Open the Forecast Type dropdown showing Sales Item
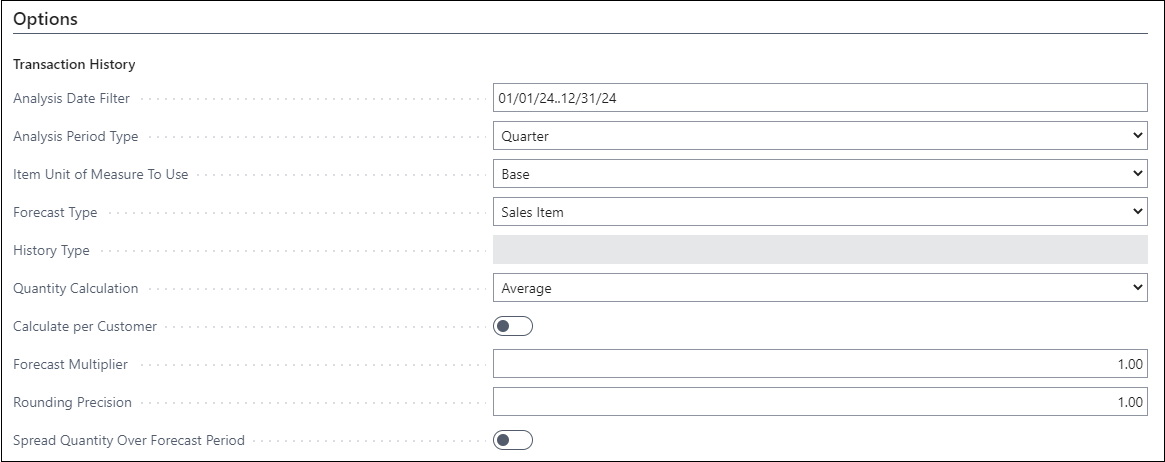Viewport: 1165px width, 462px height. click(819, 212)
